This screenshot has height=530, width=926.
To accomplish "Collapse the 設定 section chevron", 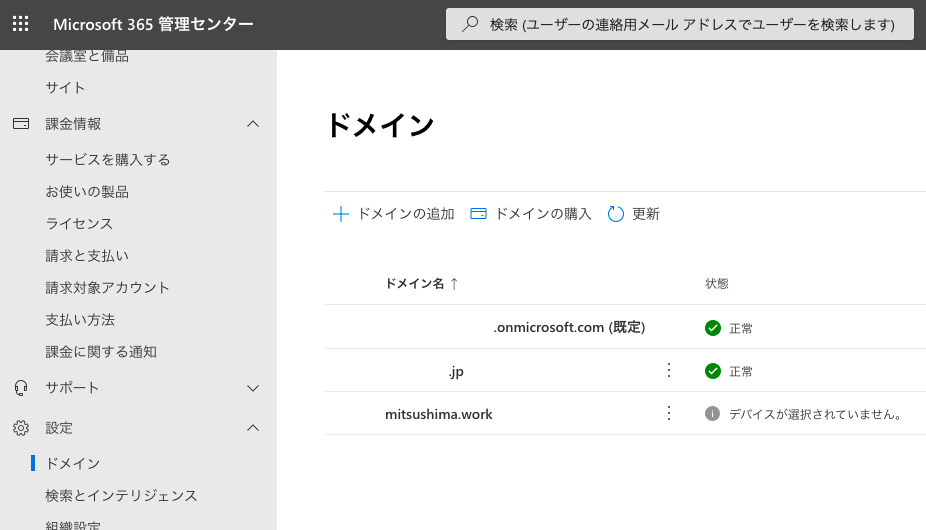I will (x=253, y=428).
